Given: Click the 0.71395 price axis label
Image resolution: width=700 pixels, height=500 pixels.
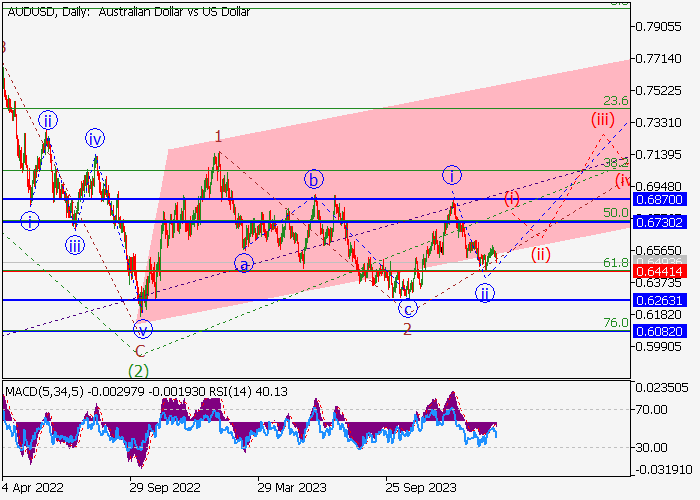Looking at the screenshot, I should tap(658, 154).
